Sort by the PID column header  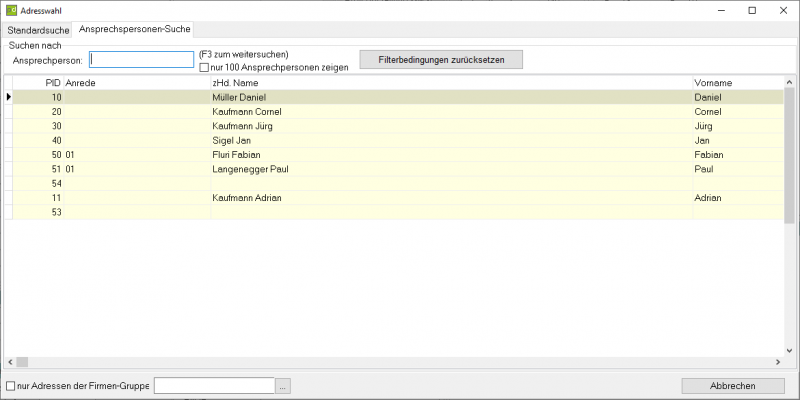(x=38, y=83)
